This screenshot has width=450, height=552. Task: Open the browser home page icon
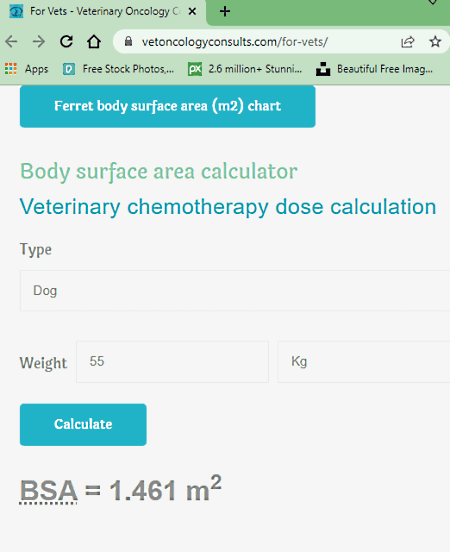[x=94, y=42]
